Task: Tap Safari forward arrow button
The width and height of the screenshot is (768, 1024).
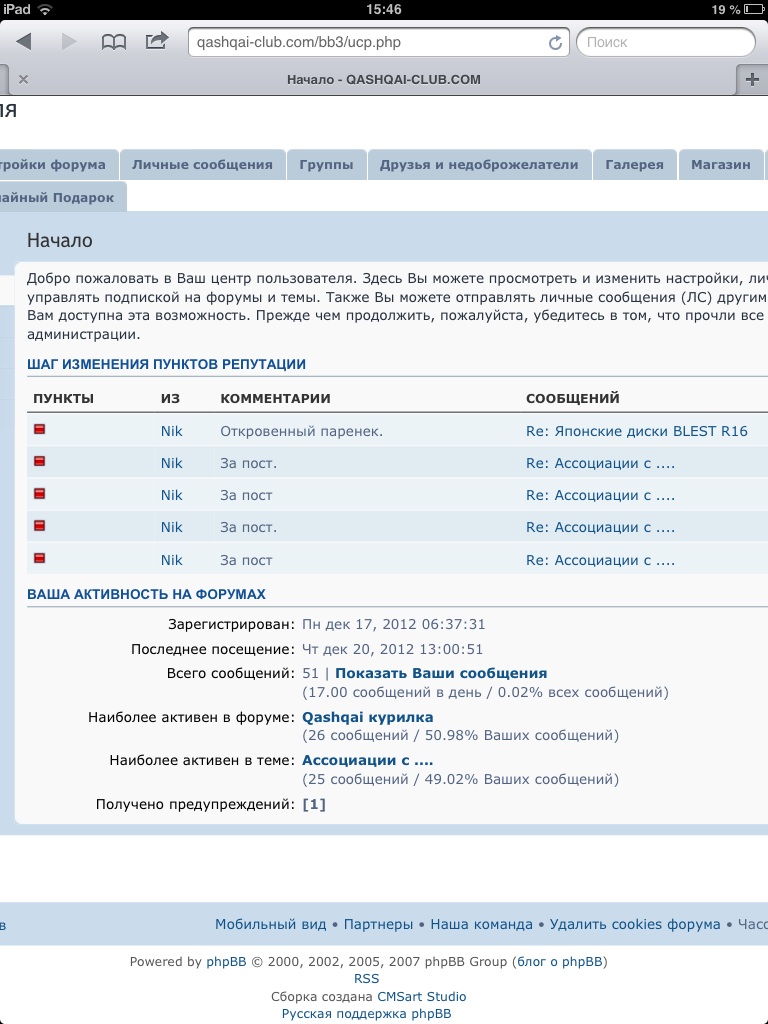Action: pos(69,42)
